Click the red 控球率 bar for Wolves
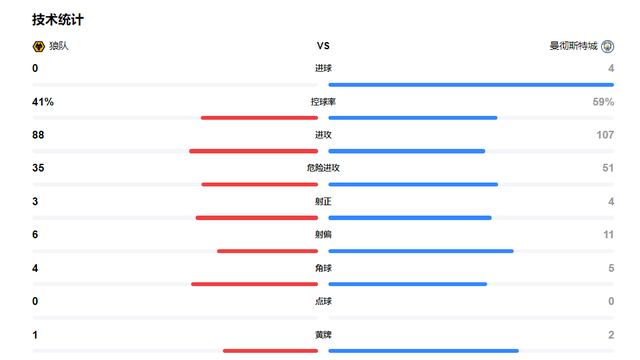 pos(259,118)
